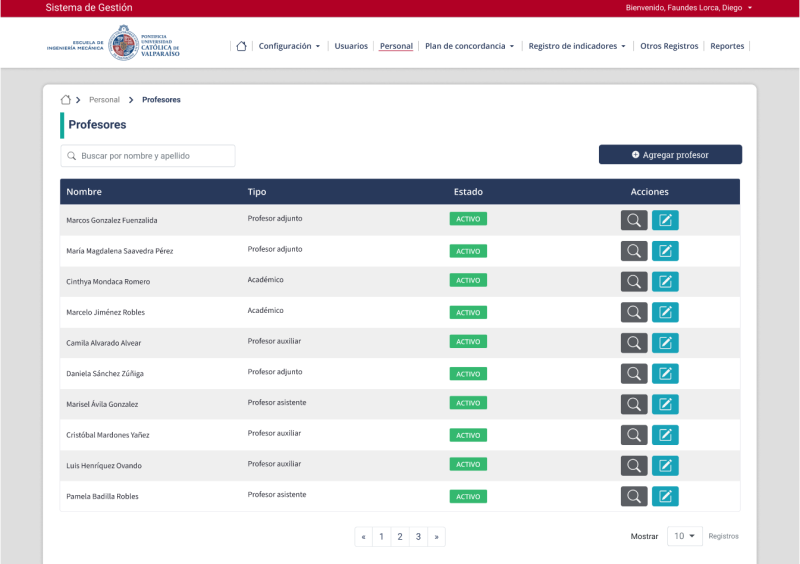This screenshot has height=564, width=800.
Task: View details of Pamela Badilla Robles
Action: tap(634, 496)
